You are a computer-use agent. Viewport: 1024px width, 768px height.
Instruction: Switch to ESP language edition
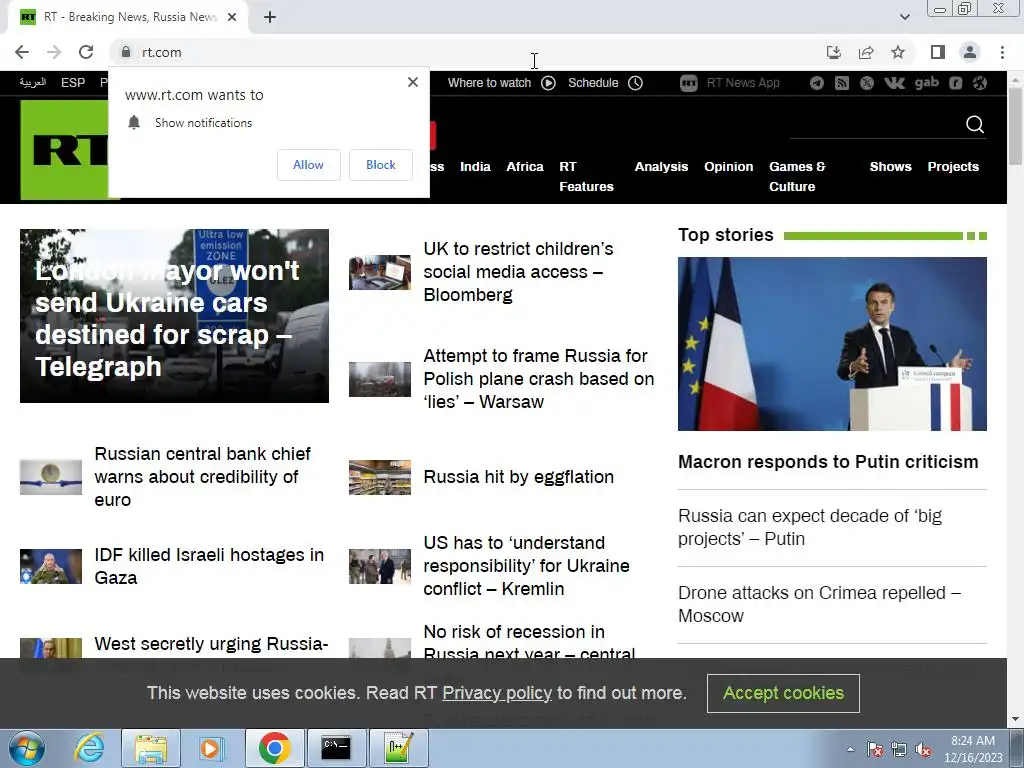click(73, 83)
